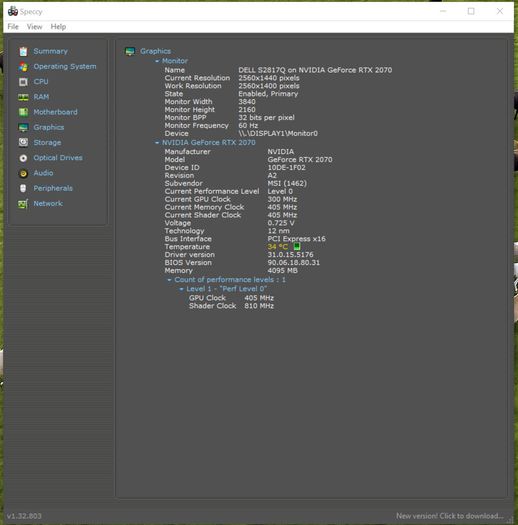This screenshot has width=518, height=525.
Task: Open the Storage section label
Action: click(47, 143)
